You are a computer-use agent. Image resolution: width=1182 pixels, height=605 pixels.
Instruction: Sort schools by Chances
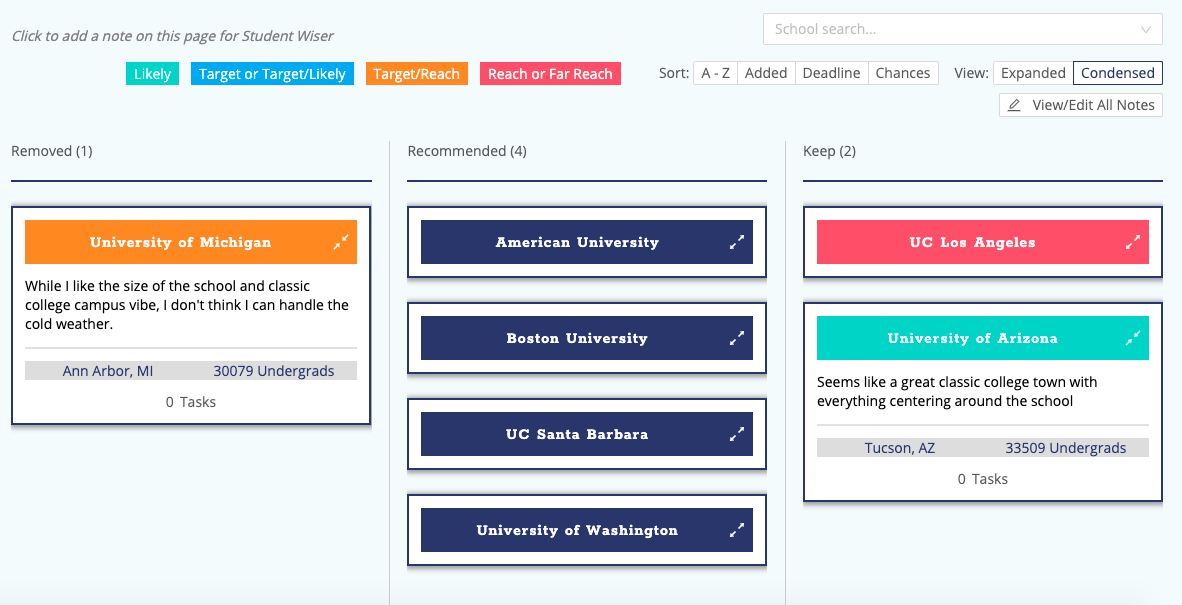[903, 73]
